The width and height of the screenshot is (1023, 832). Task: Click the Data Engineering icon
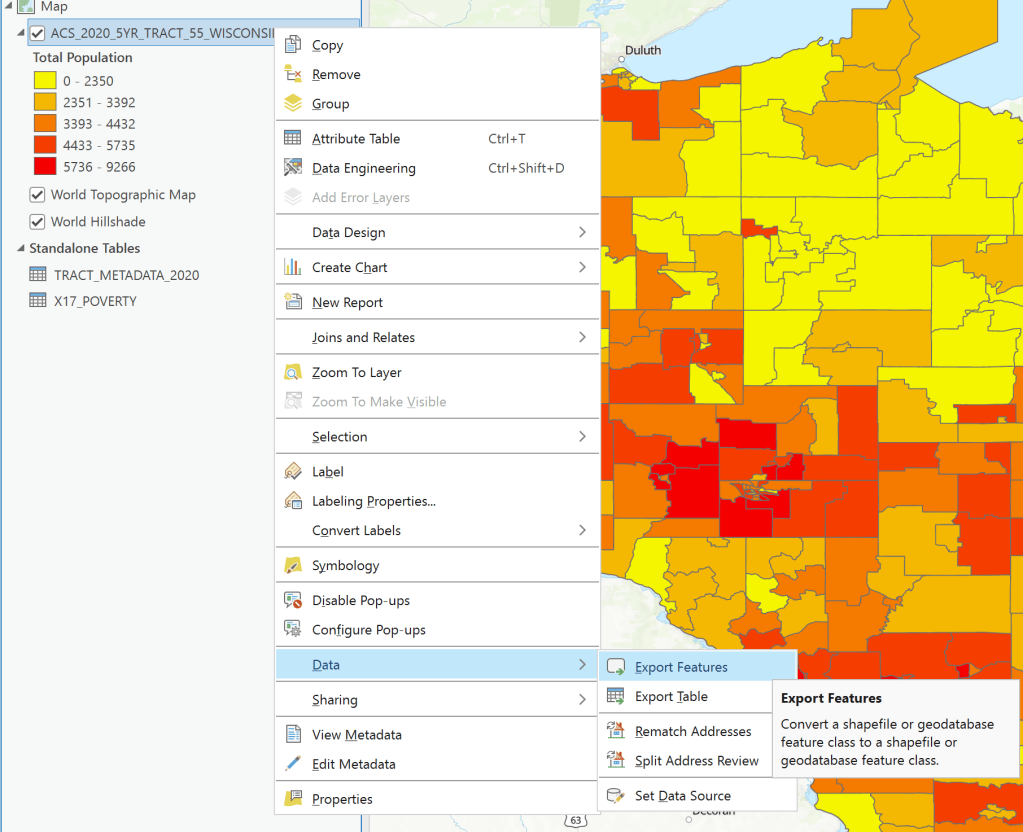pyautogui.click(x=293, y=168)
